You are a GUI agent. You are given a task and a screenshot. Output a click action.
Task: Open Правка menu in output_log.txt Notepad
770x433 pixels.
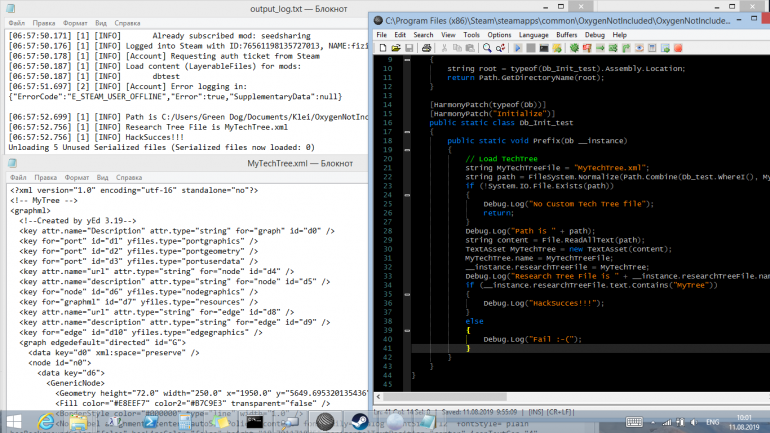coord(44,23)
